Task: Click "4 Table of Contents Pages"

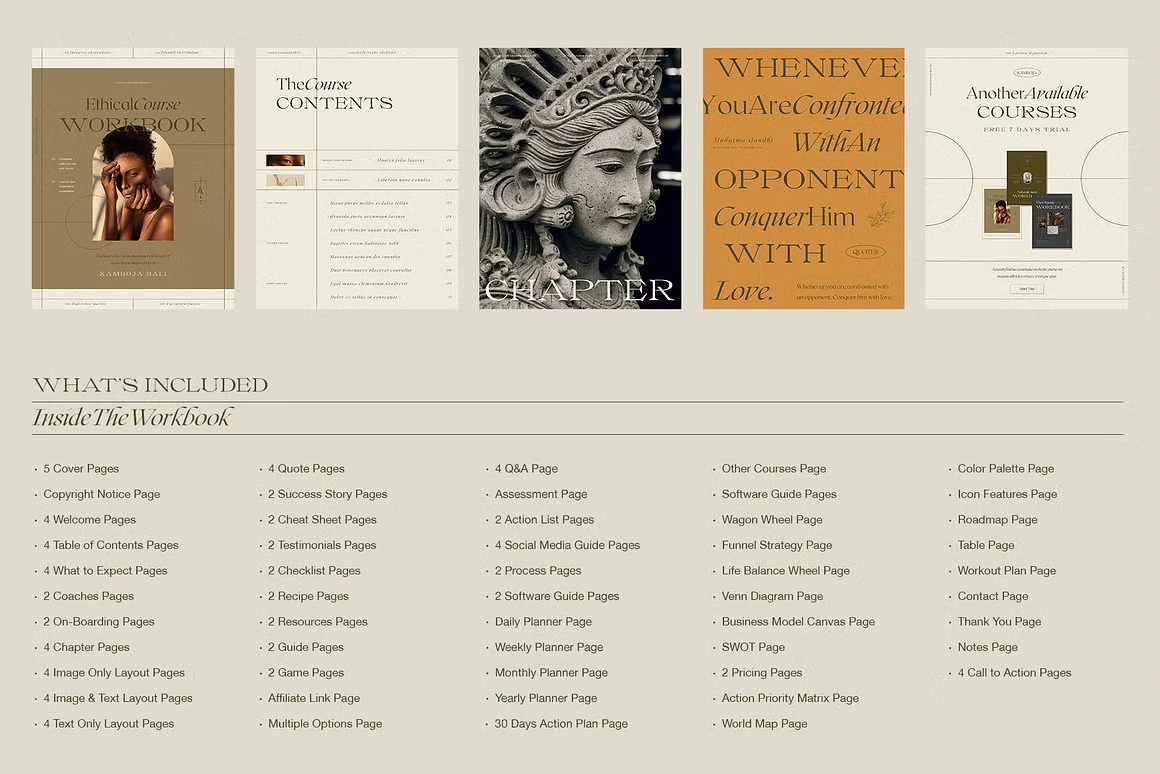Action: 111,545
